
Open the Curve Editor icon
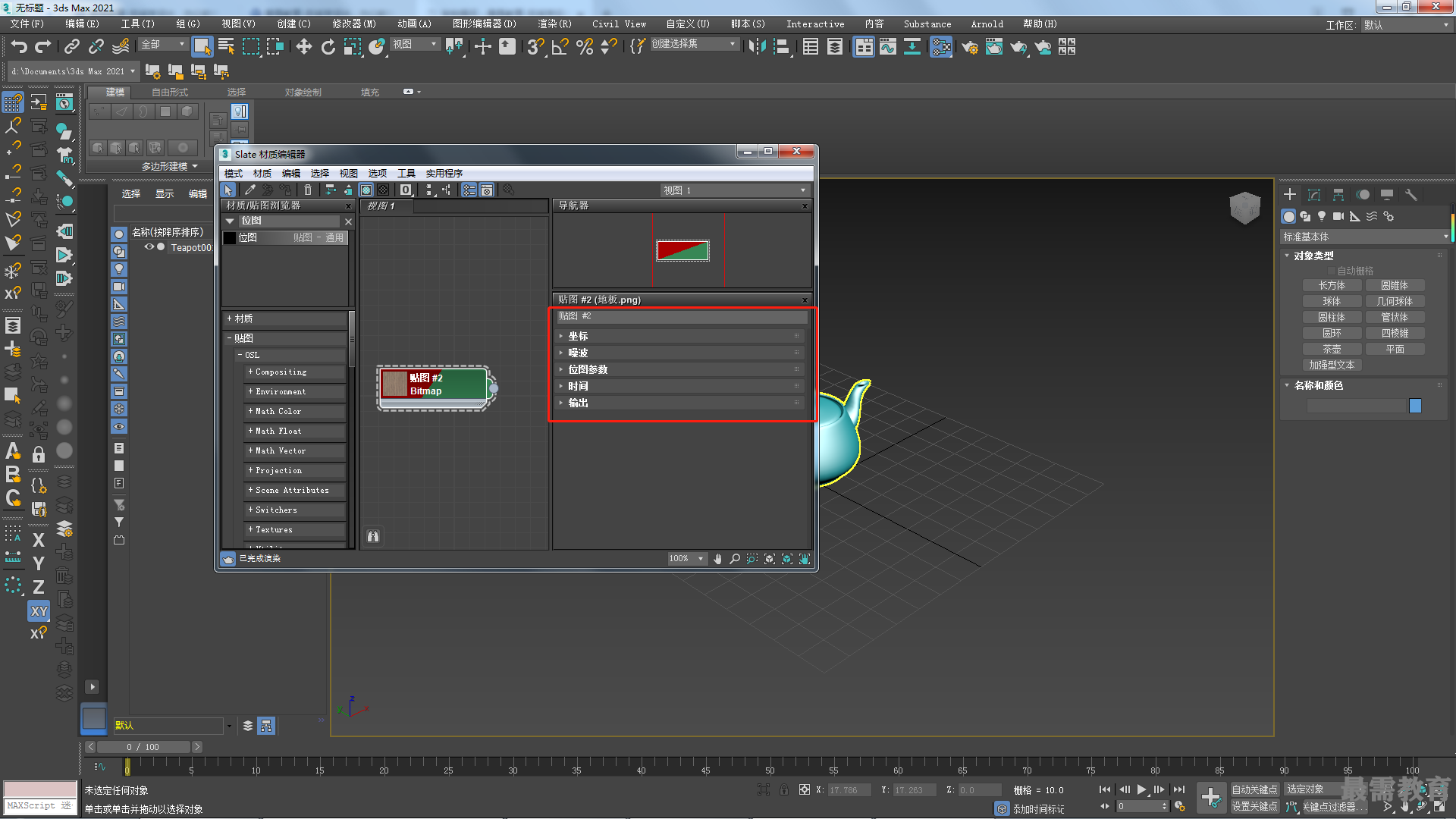888,47
